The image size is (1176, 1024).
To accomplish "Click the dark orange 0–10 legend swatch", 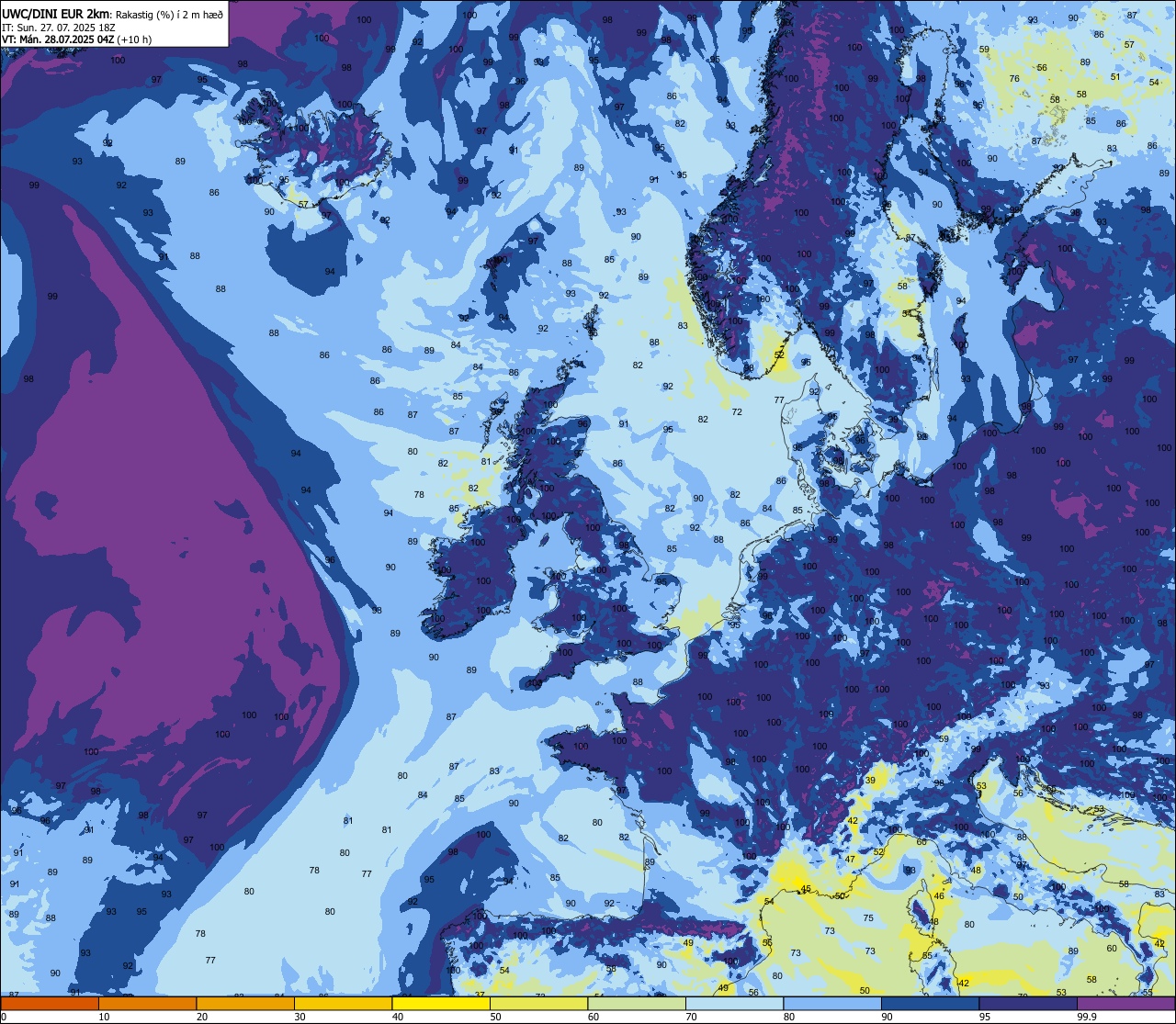I will pyautogui.click(x=50, y=1003).
